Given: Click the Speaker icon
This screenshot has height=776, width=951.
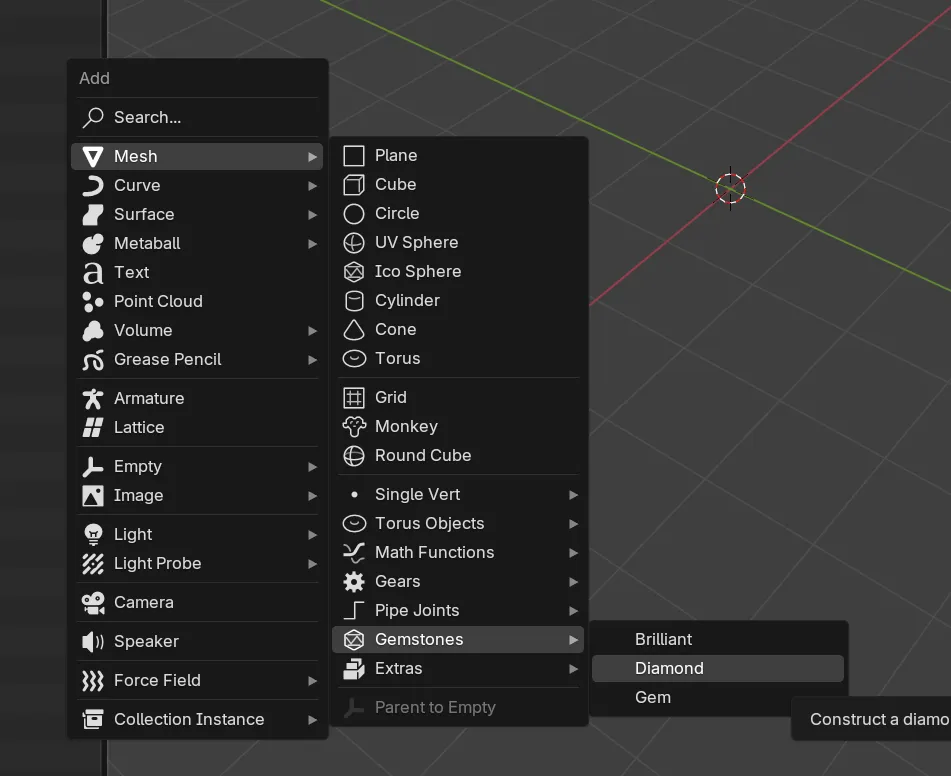Looking at the screenshot, I should pyautogui.click(x=93, y=642).
